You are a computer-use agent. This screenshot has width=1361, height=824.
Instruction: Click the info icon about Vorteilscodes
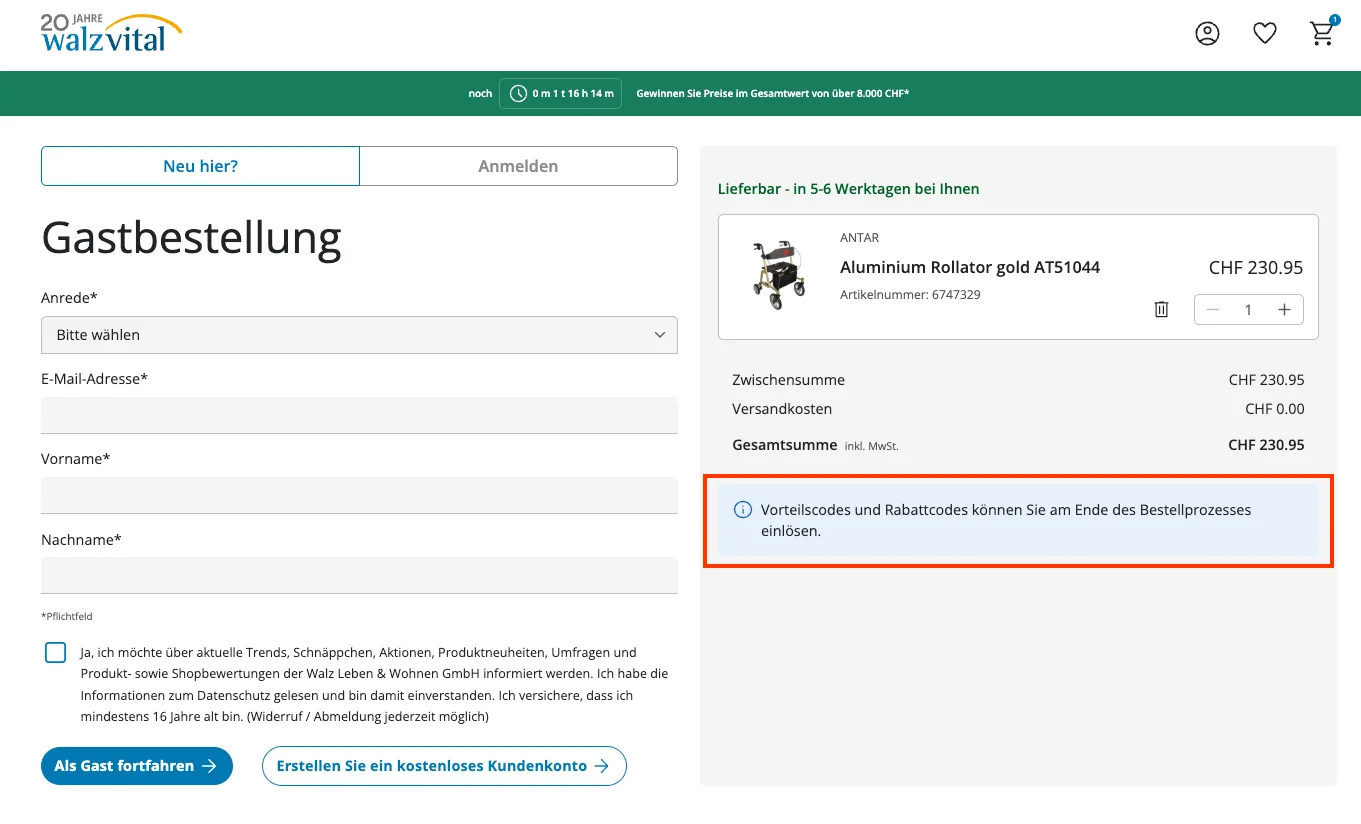coord(742,509)
